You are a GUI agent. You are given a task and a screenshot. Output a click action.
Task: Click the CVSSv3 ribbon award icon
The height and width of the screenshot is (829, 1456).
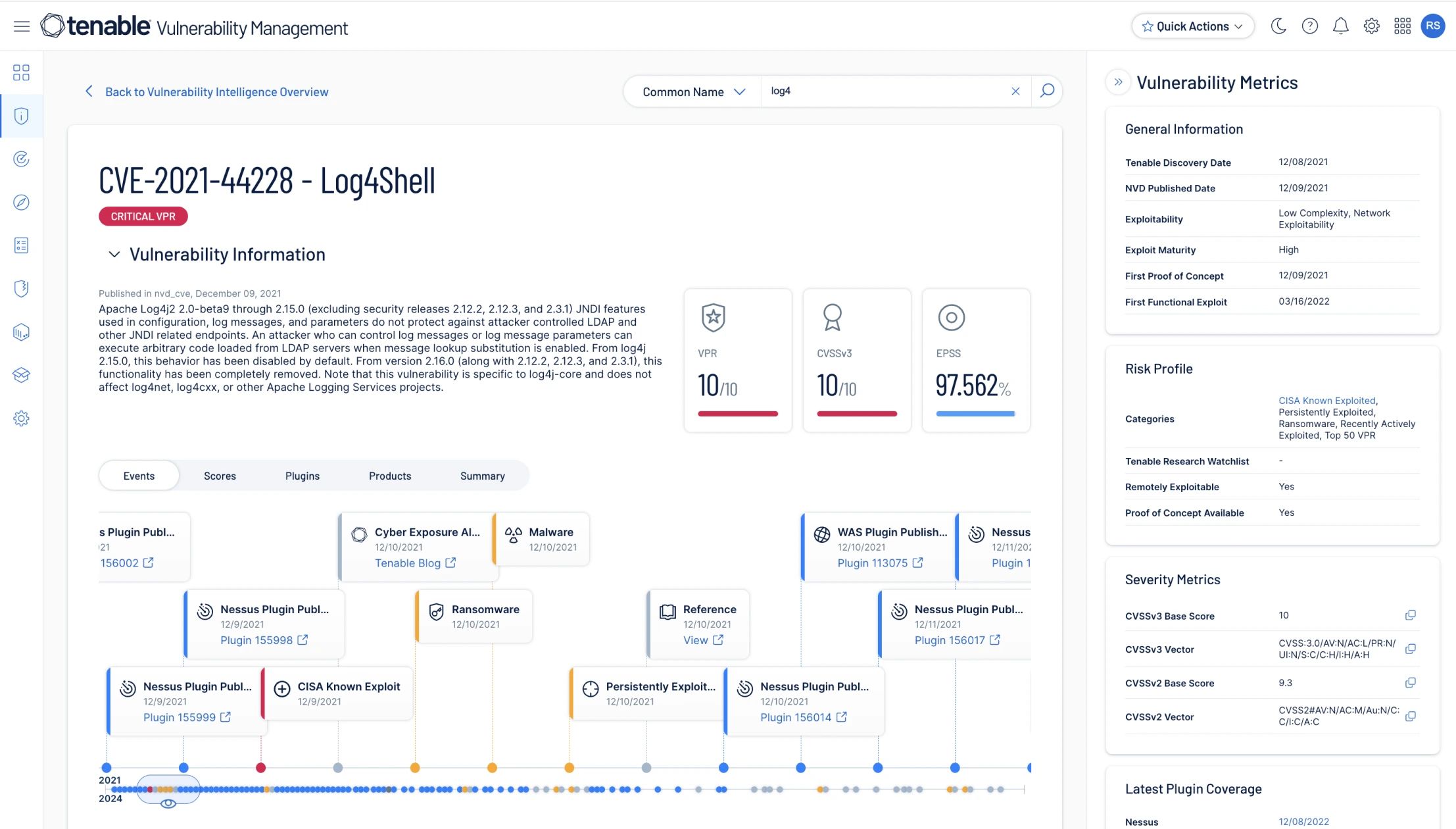(x=832, y=317)
